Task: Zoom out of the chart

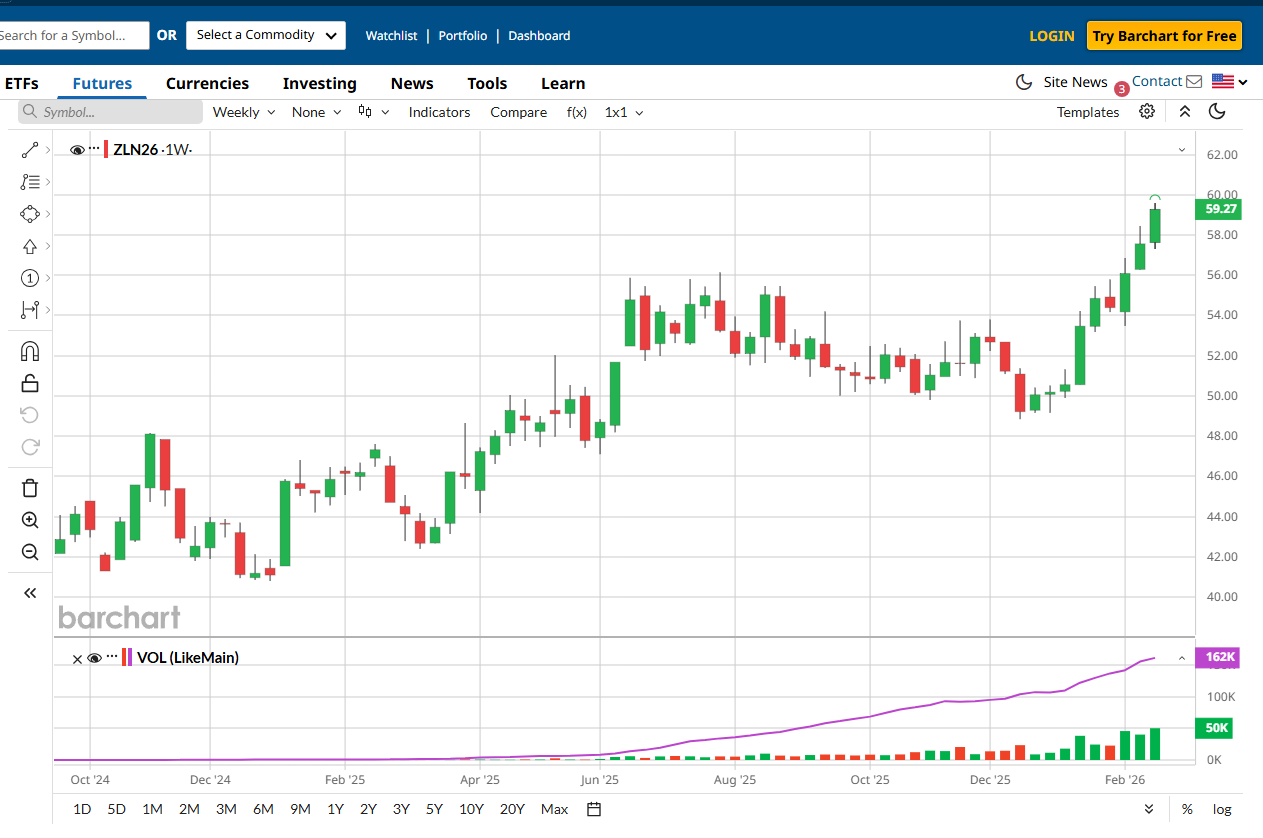Action: (30, 552)
